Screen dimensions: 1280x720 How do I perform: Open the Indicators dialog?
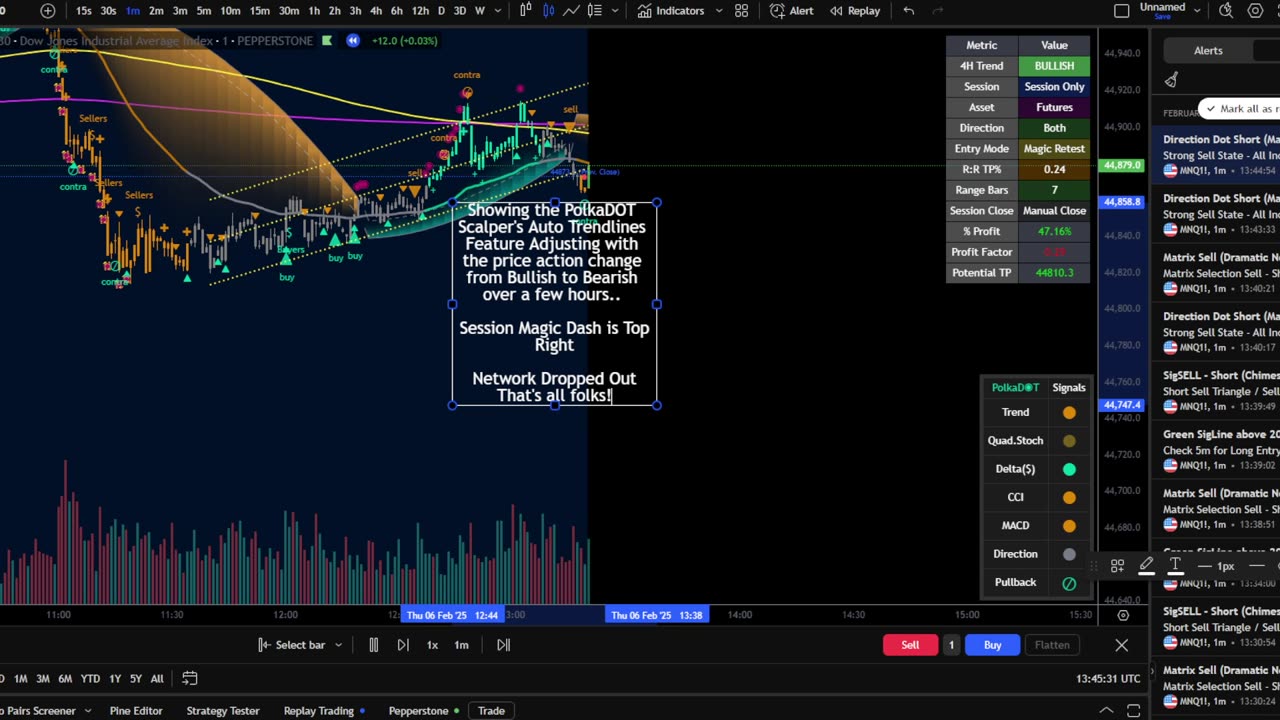[671, 11]
